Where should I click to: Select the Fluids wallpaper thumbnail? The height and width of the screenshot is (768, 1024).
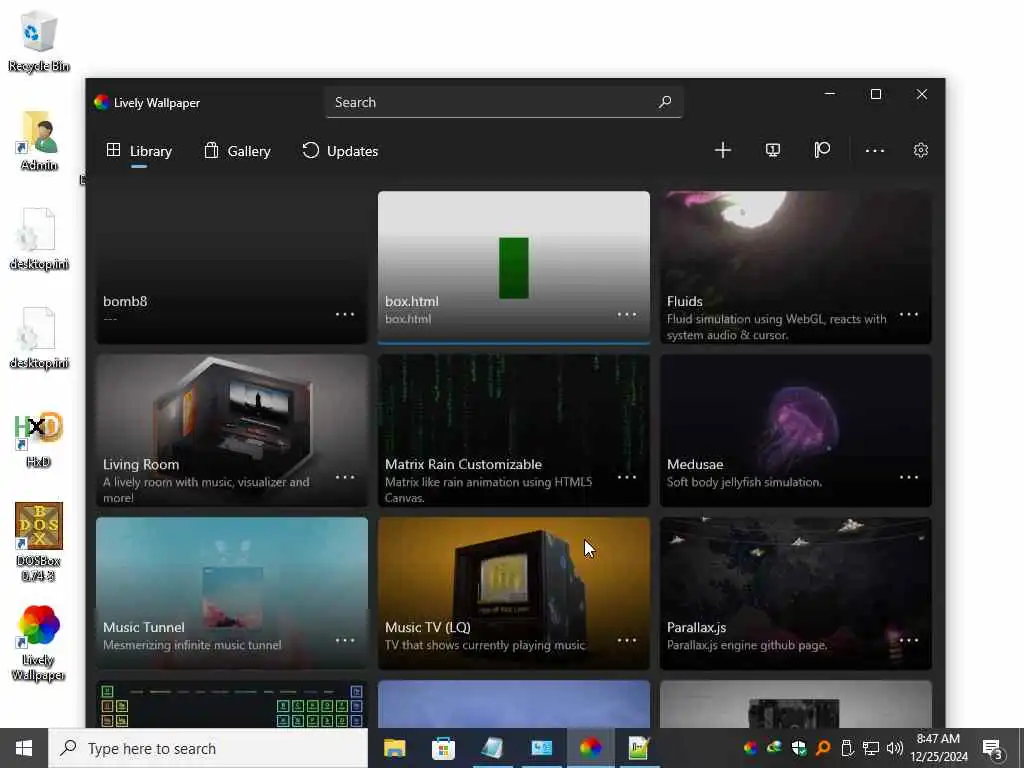pos(795,267)
